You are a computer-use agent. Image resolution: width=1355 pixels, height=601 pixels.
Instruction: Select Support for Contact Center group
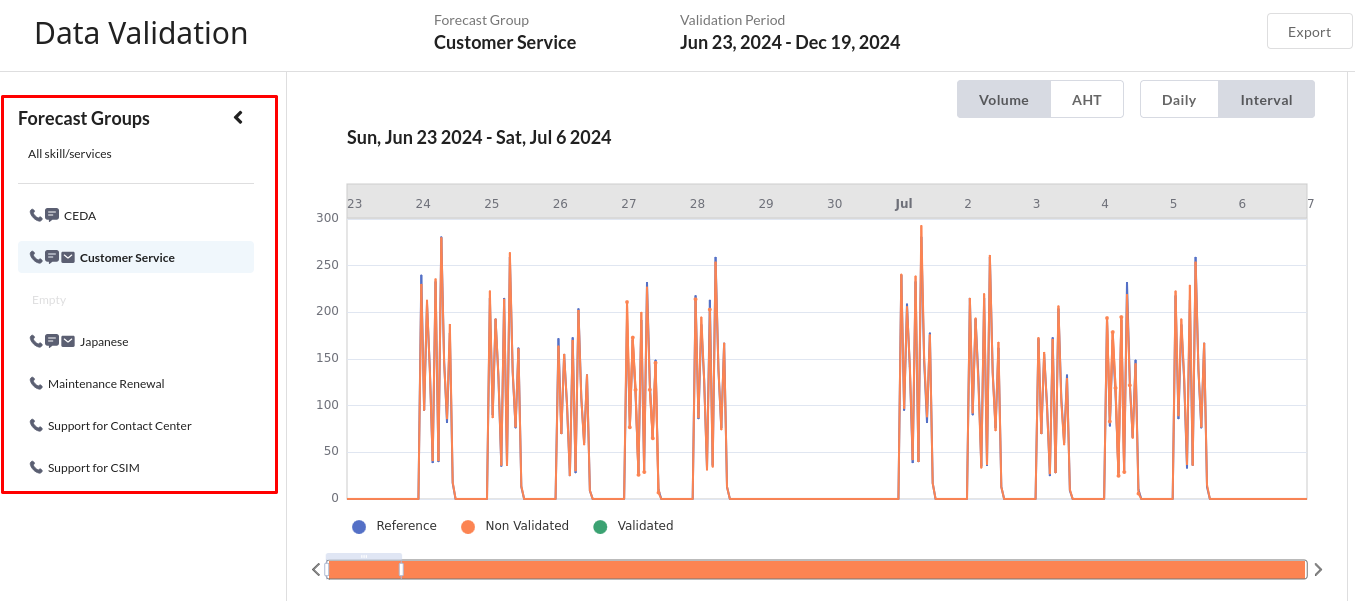pos(119,426)
